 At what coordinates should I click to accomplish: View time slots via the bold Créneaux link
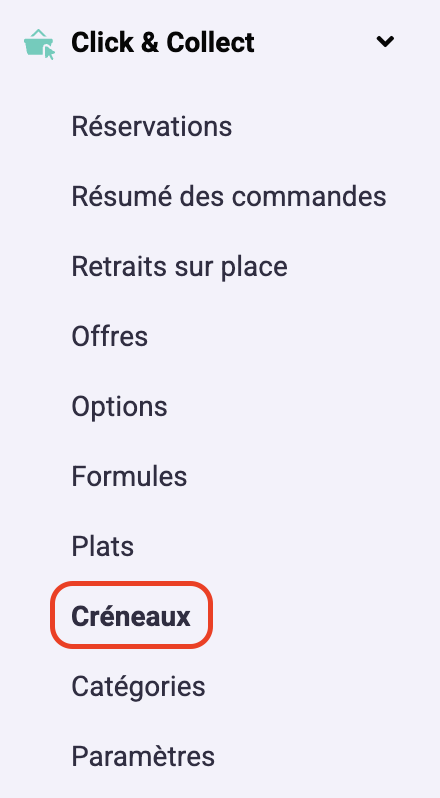pos(131,616)
